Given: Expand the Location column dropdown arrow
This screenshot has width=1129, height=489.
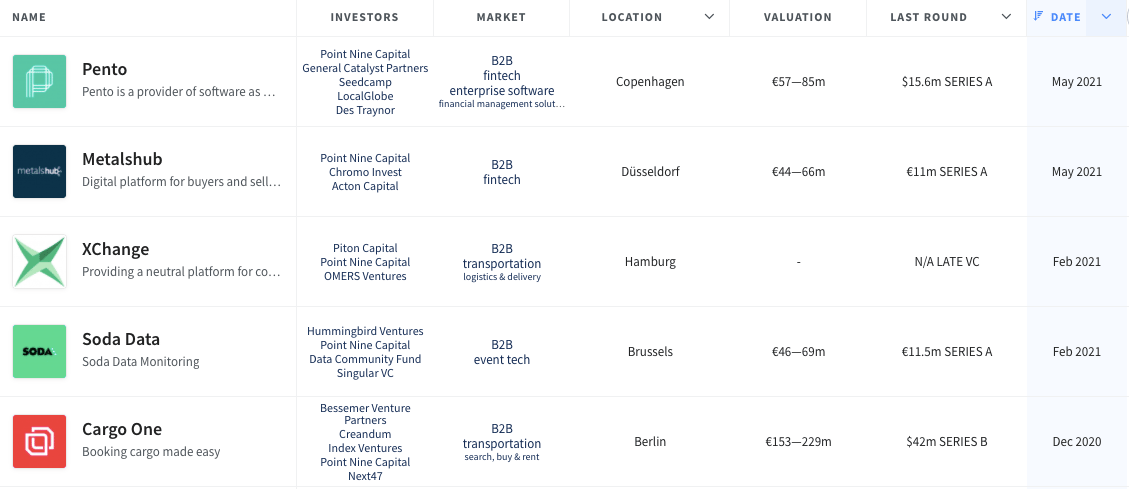Looking at the screenshot, I should (709, 17).
